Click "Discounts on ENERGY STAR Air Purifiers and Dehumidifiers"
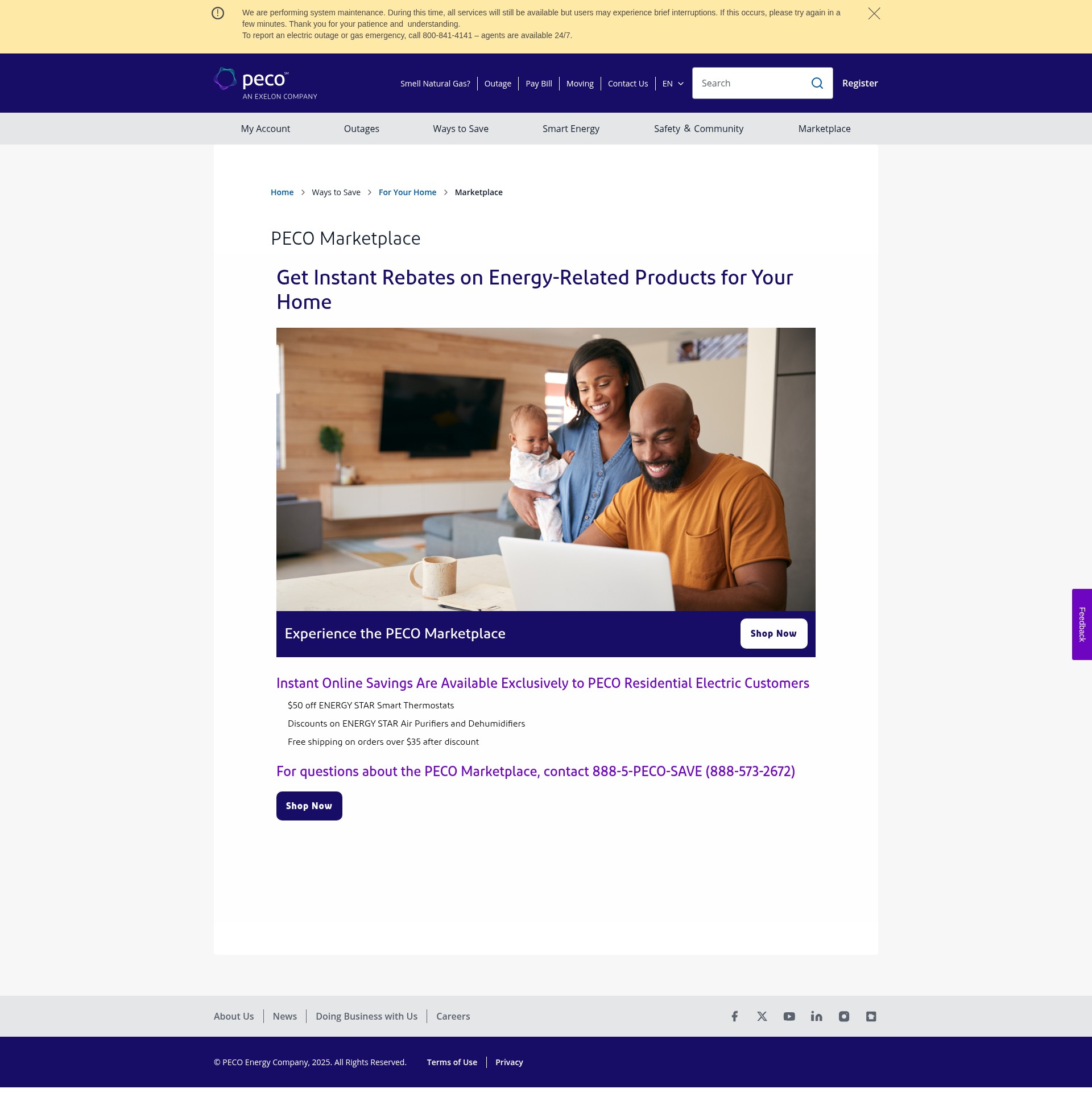1092x1101 pixels. 406,724
